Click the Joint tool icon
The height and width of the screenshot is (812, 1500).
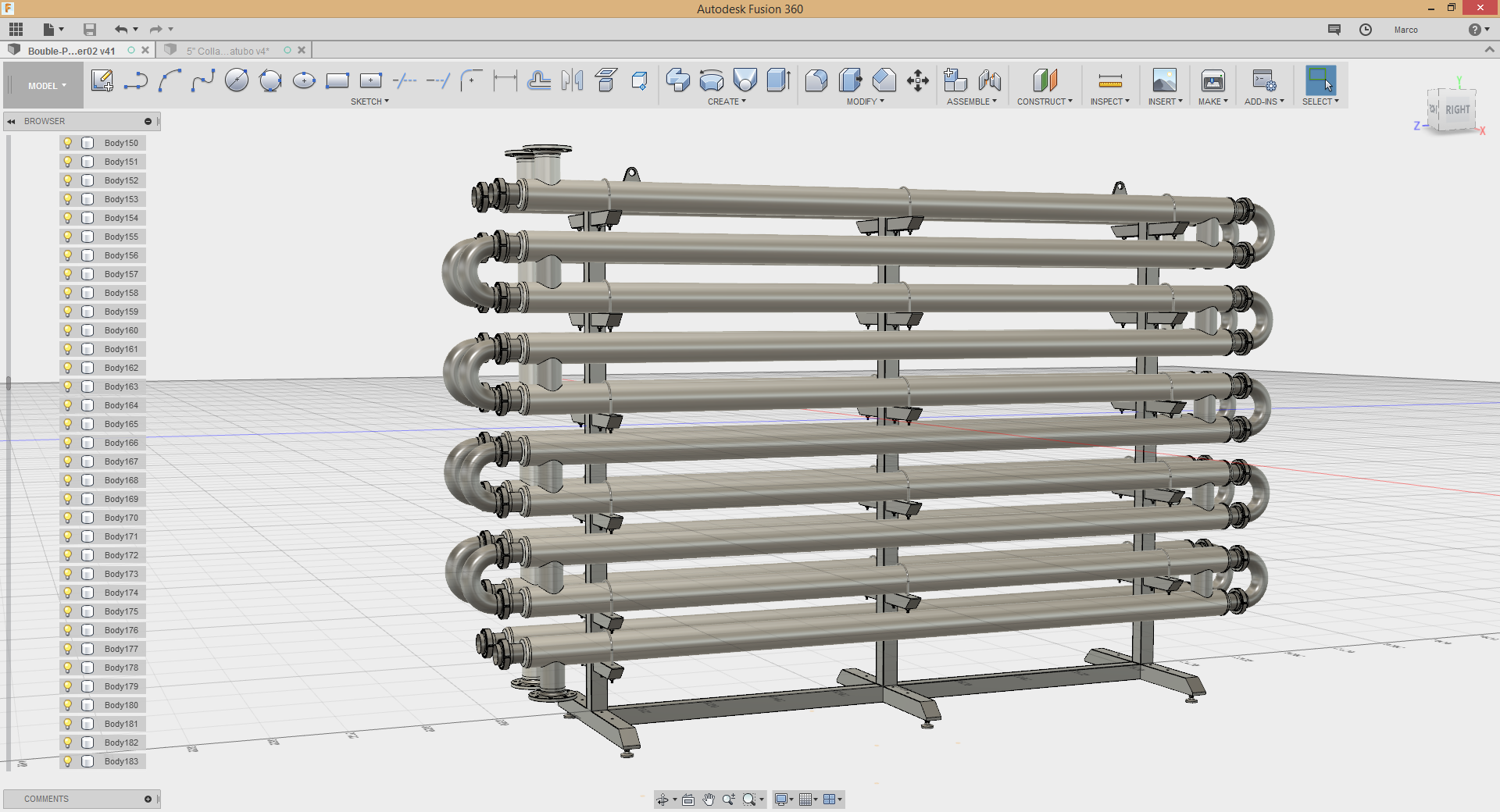pos(990,80)
